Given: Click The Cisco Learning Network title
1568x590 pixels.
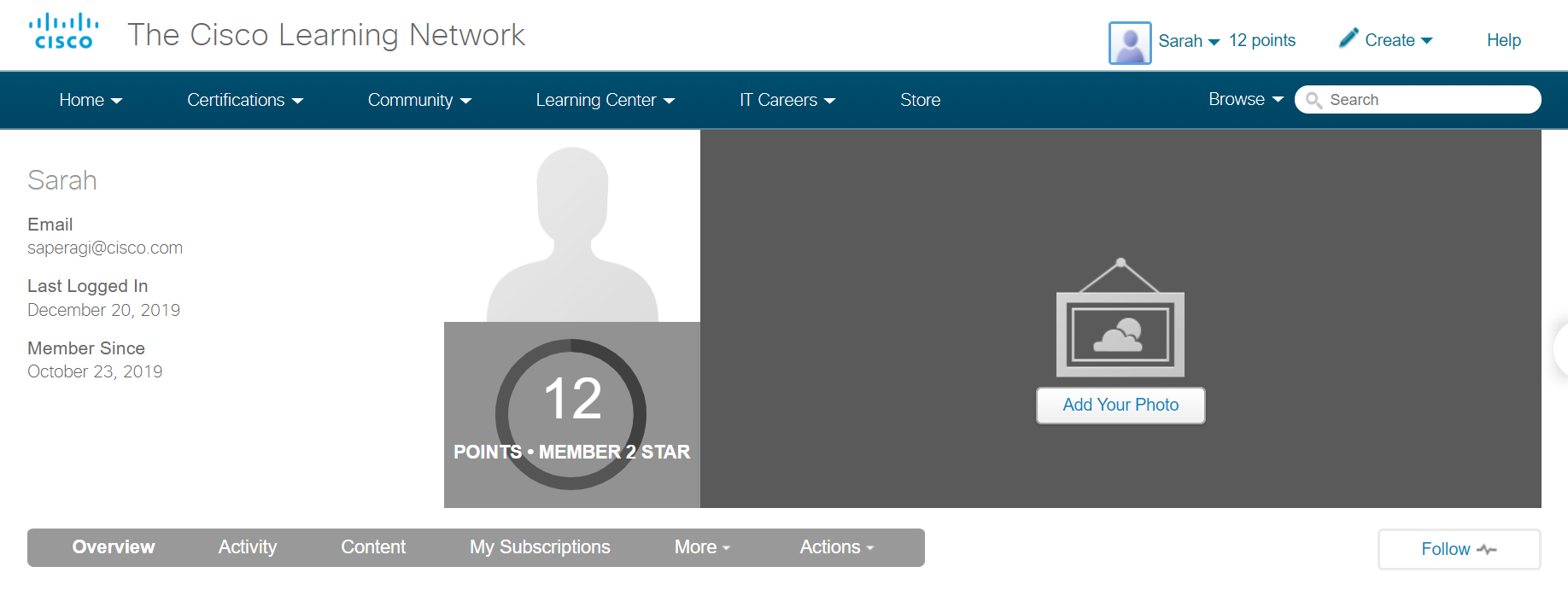Looking at the screenshot, I should coord(326,35).
